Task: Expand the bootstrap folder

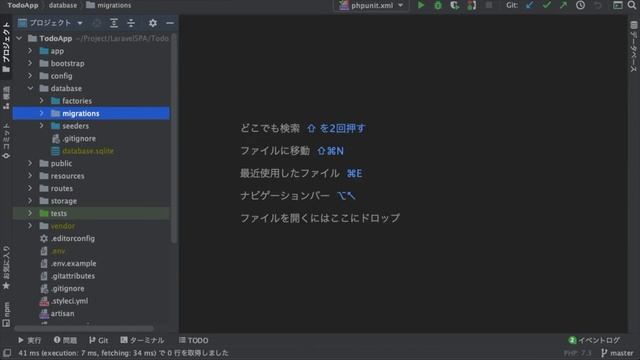Action: click(30, 63)
